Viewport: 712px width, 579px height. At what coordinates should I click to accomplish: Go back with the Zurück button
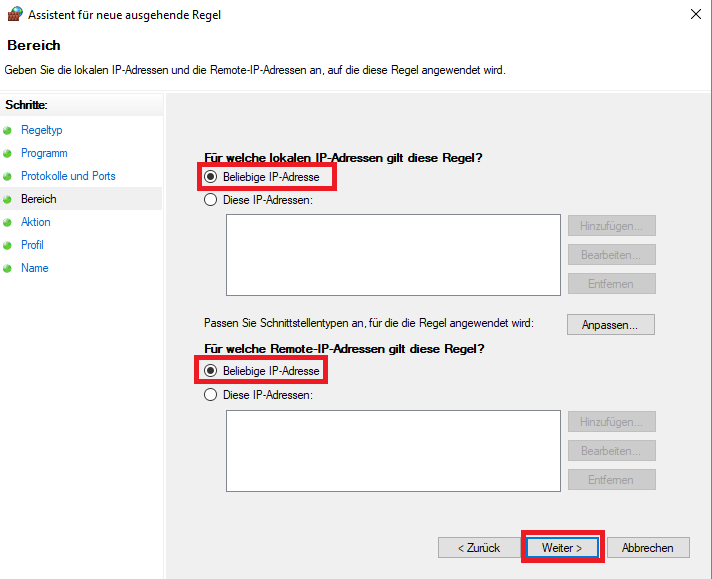pos(479,548)
